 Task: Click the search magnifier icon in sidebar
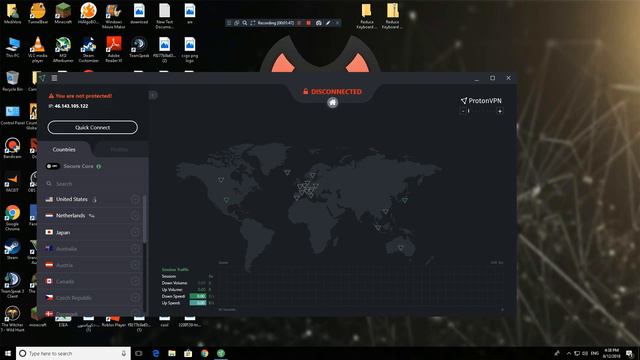pos(49,184)
